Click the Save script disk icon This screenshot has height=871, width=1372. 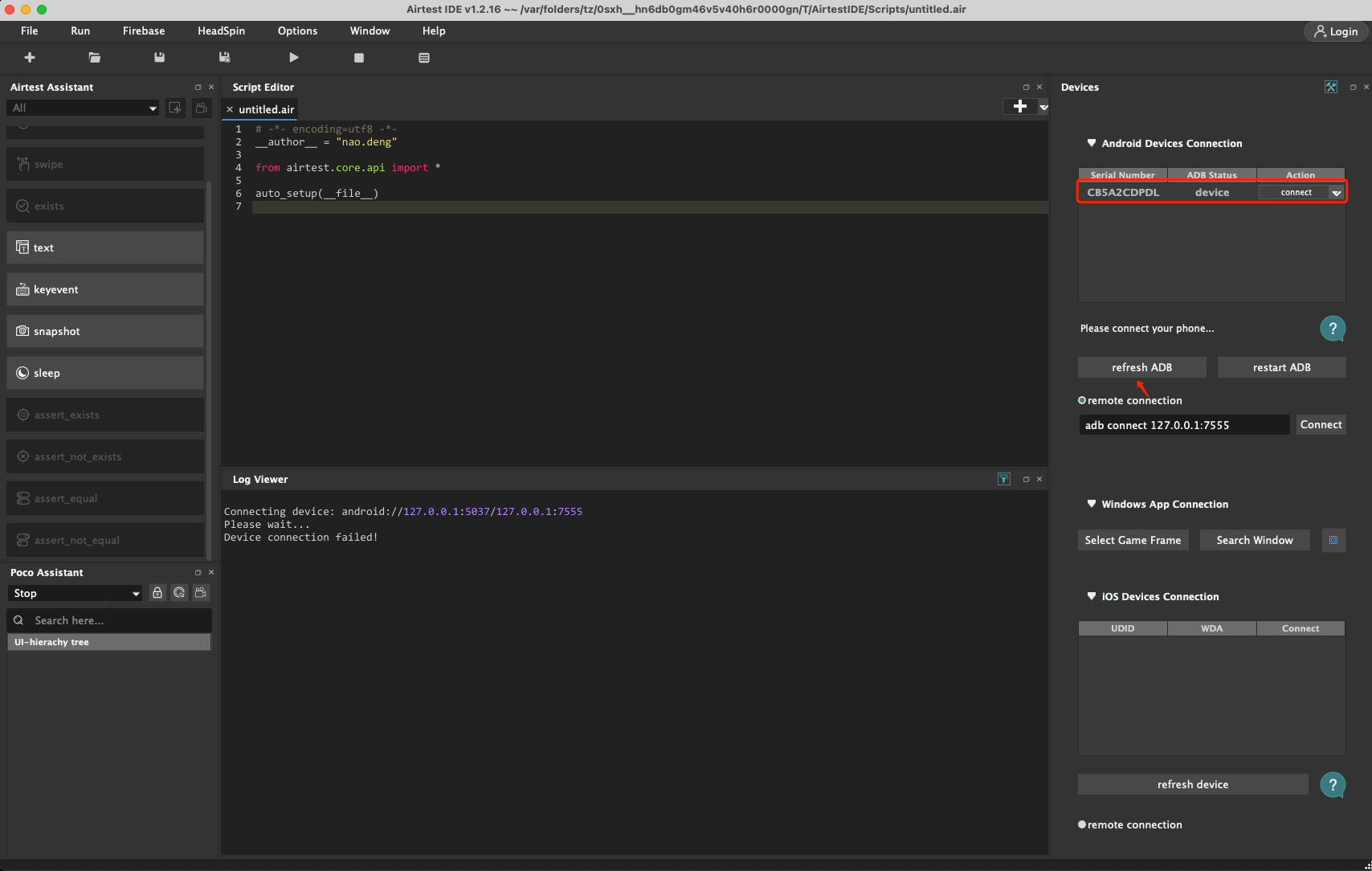(159, 58)
